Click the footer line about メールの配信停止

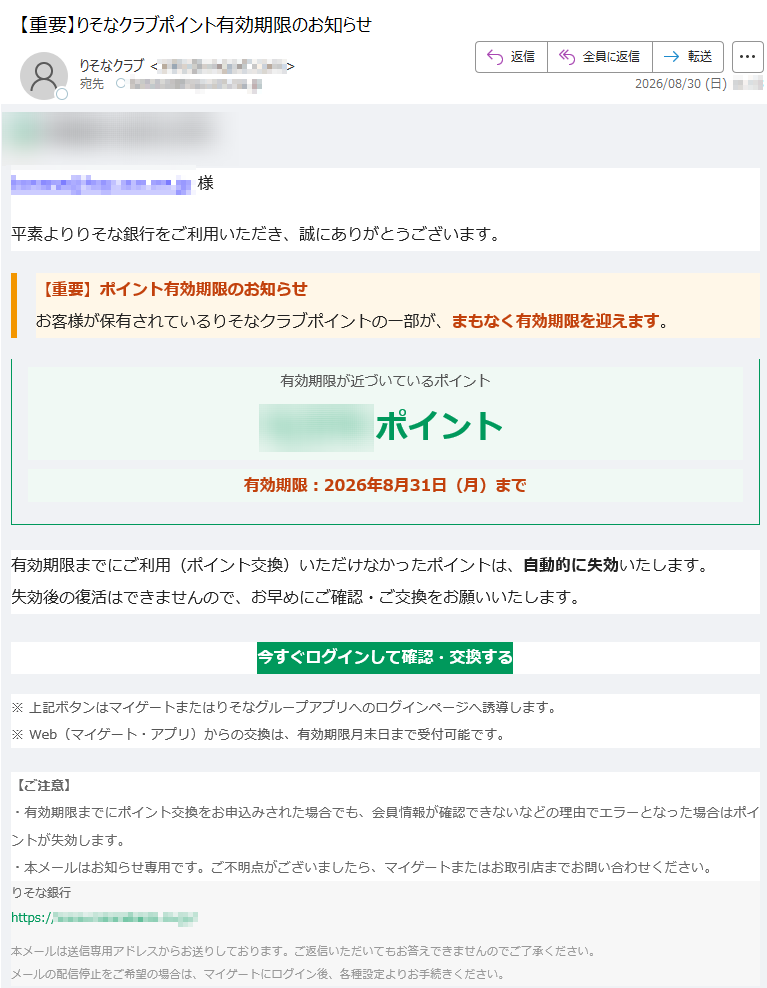tap(258, 974)
